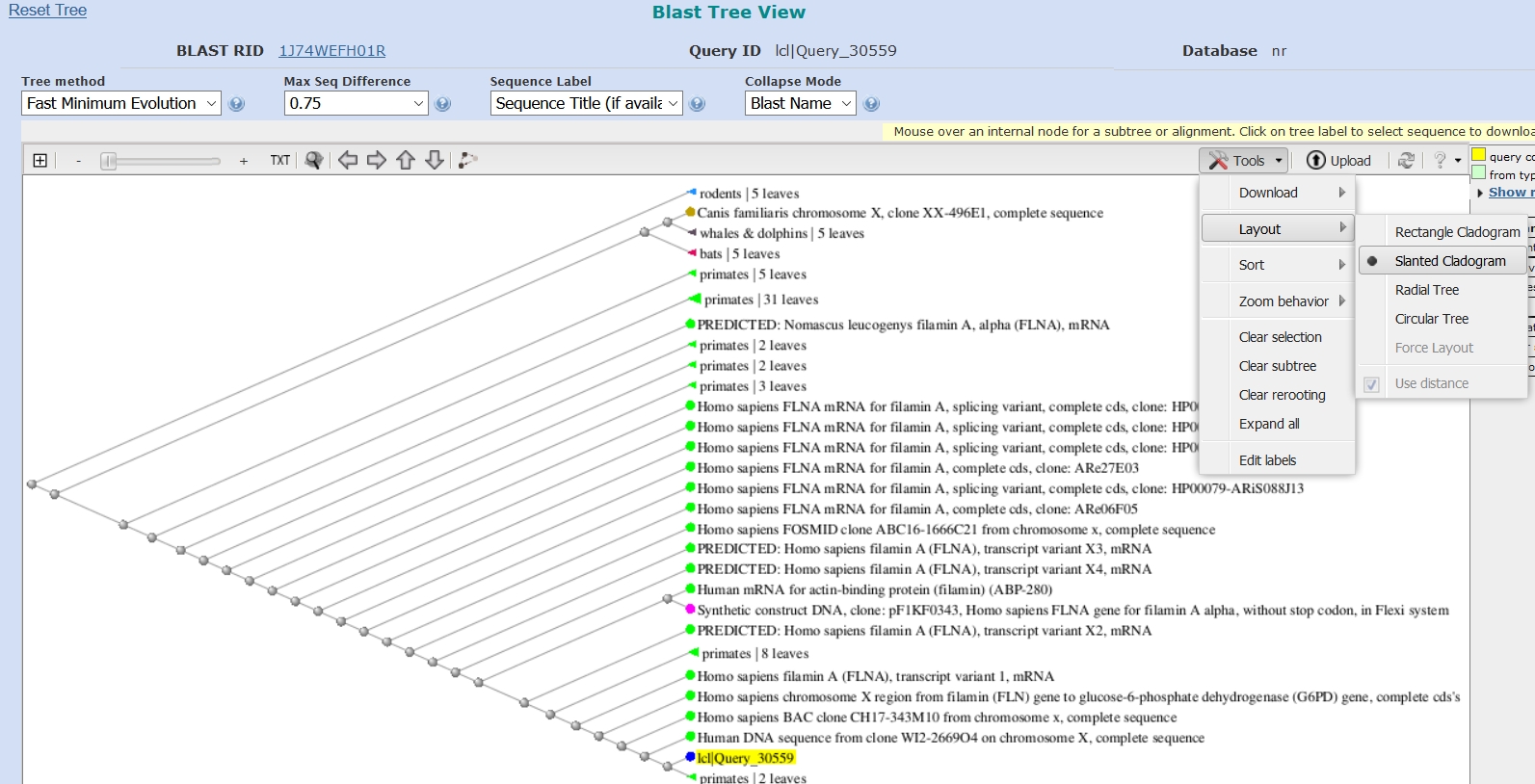Click the refresh tree icon
Viewport: 1535px width, 784px height.
pos(1407,161)
